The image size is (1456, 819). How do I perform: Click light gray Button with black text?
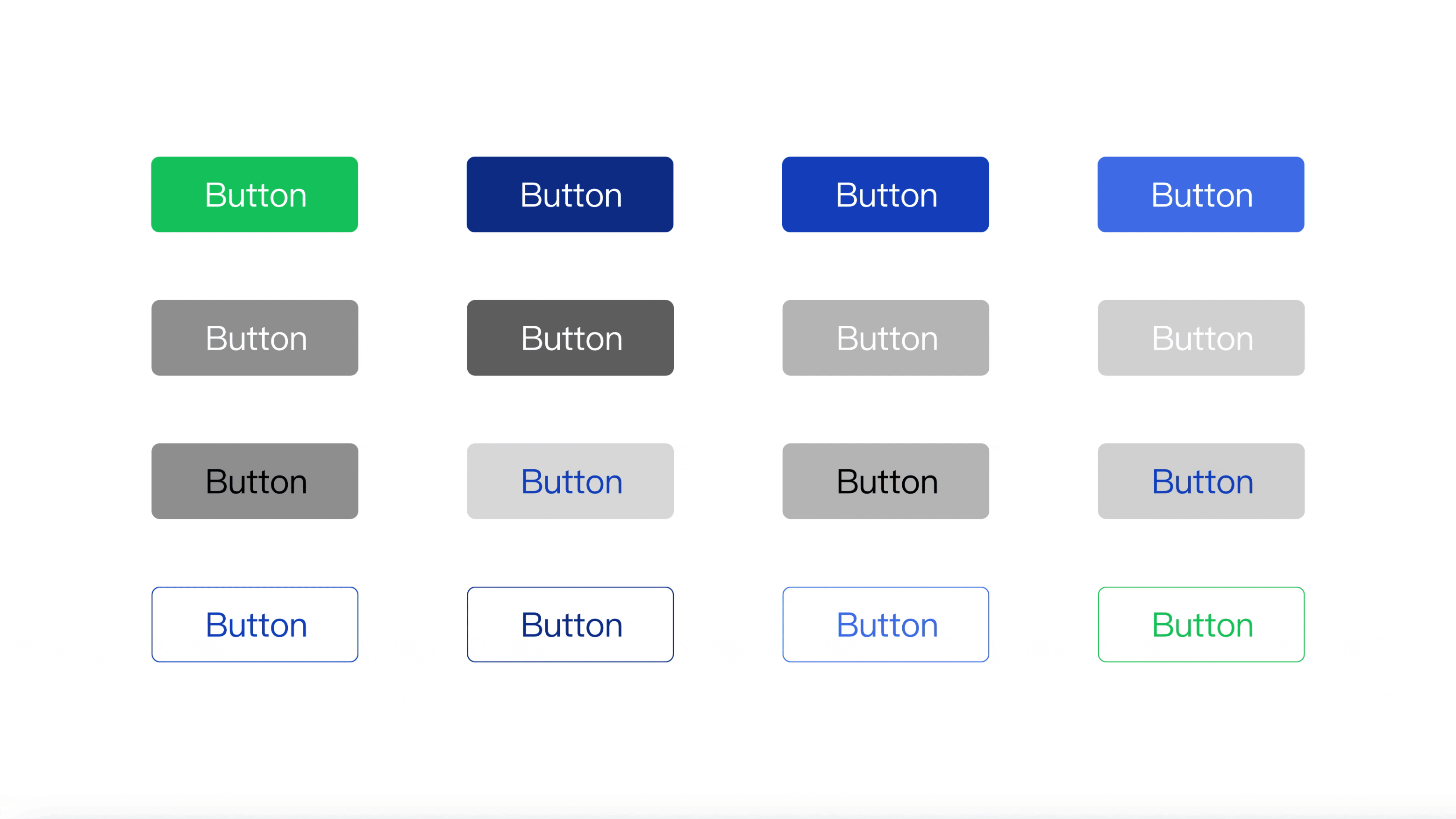point(885,481)
